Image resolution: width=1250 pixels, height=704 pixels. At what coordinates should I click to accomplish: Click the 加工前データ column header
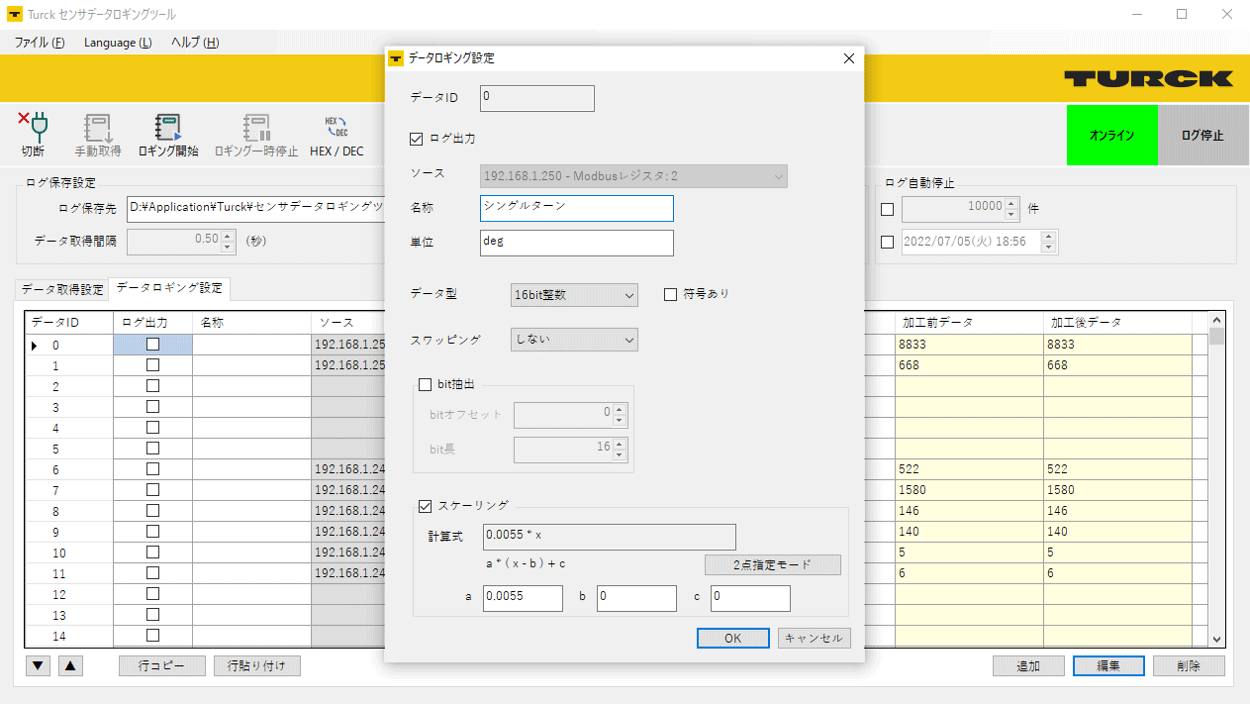(969, 323)
